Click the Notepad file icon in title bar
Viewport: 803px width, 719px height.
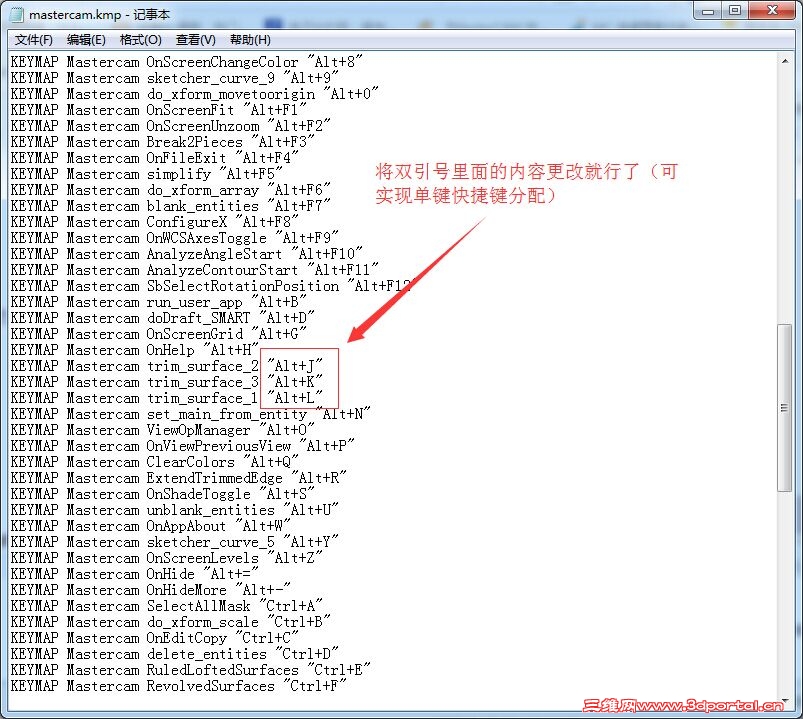tap(17, 14)
